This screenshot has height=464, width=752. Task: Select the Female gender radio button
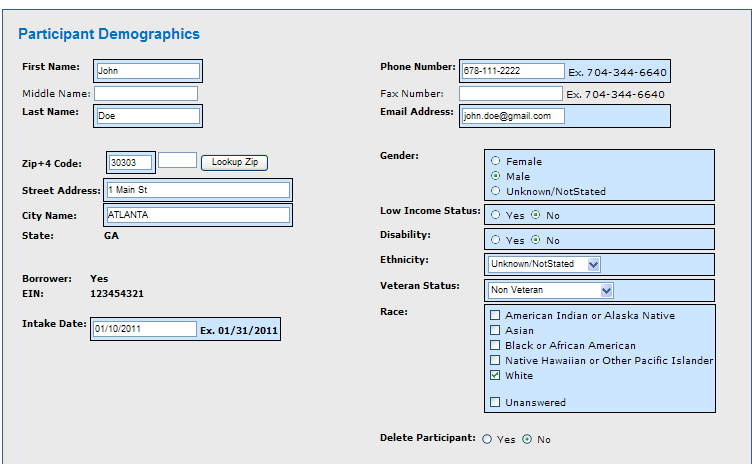(x=496, y=161)
